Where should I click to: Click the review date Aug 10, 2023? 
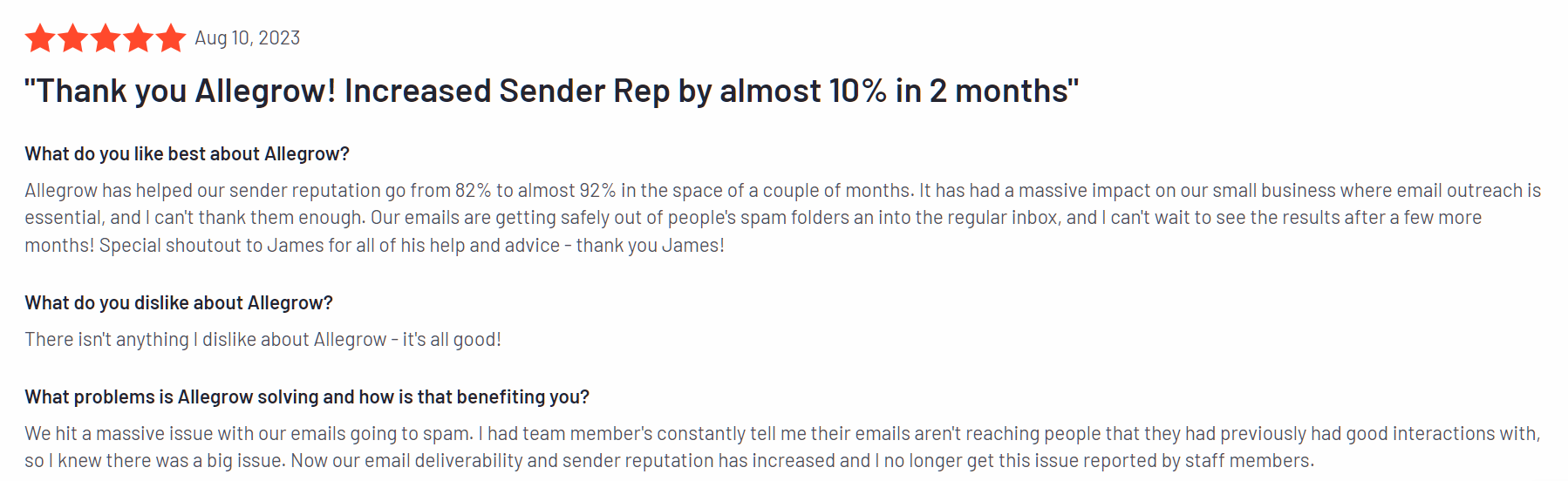(x=247, y=38)
